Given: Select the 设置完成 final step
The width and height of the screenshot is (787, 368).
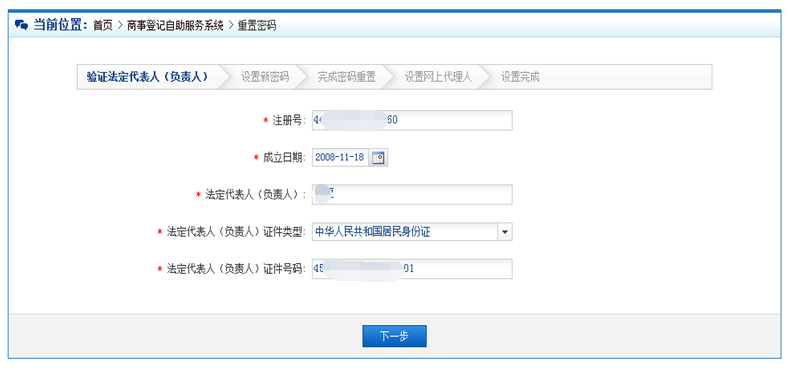Looking at the screenshot, I should 520,77.
